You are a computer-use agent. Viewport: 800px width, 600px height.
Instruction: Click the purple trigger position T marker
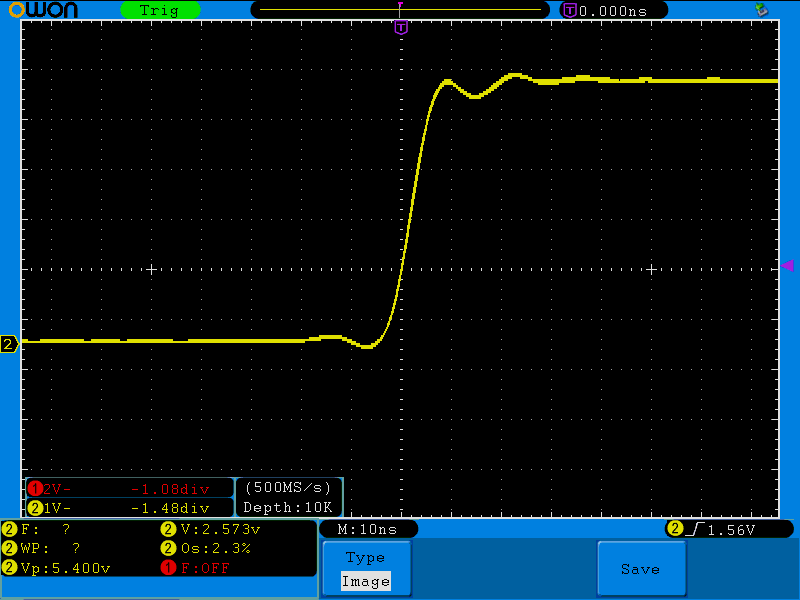[401, 27]
